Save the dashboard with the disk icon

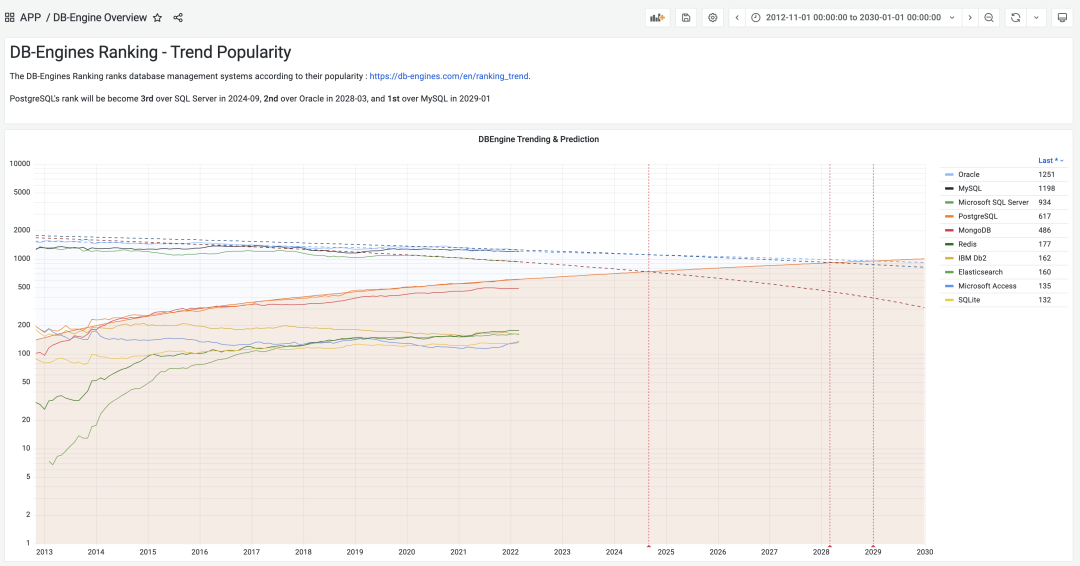click(x=686, y=18)
